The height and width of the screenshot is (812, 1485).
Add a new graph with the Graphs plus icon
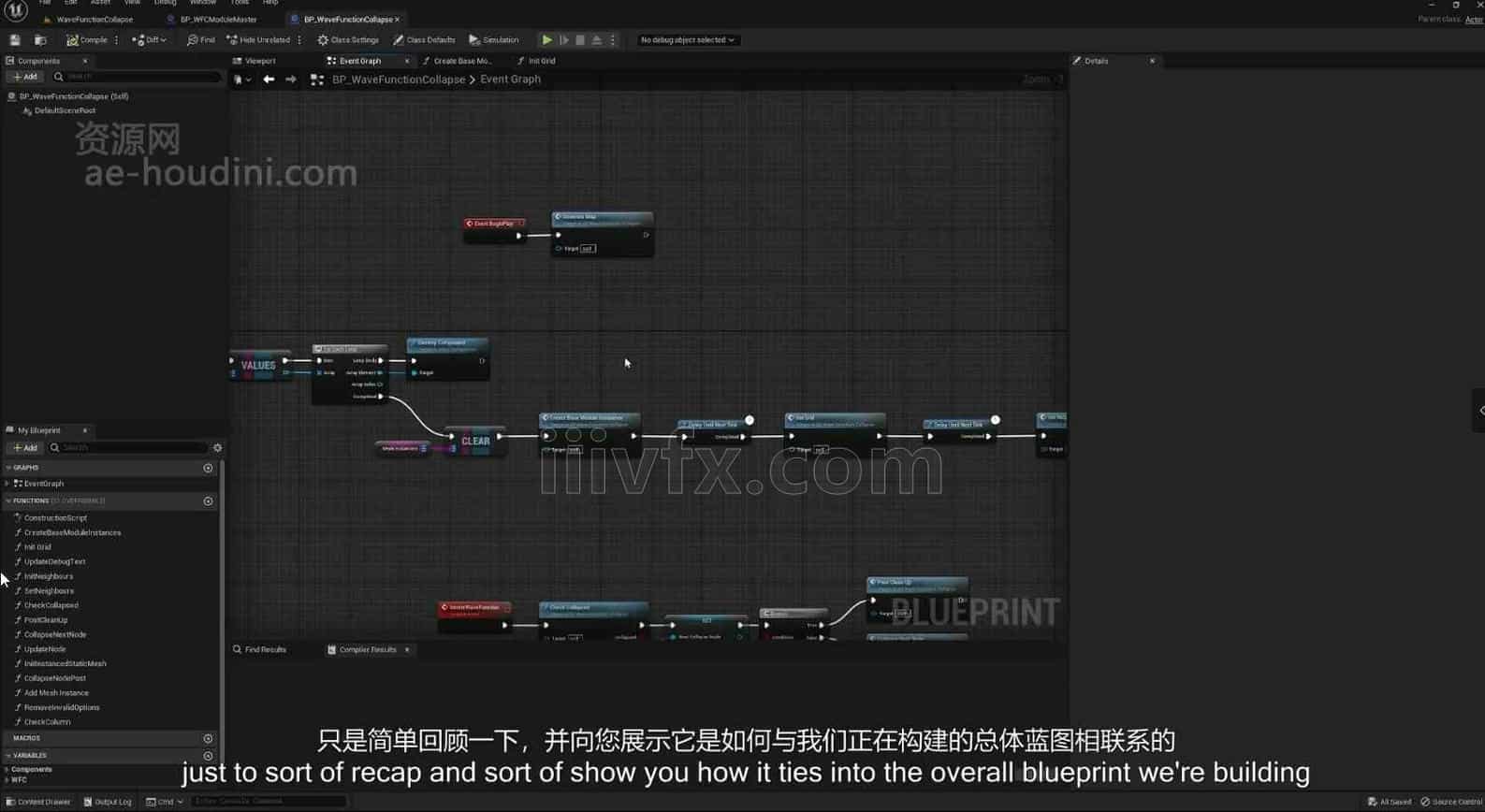coord(208,468)
